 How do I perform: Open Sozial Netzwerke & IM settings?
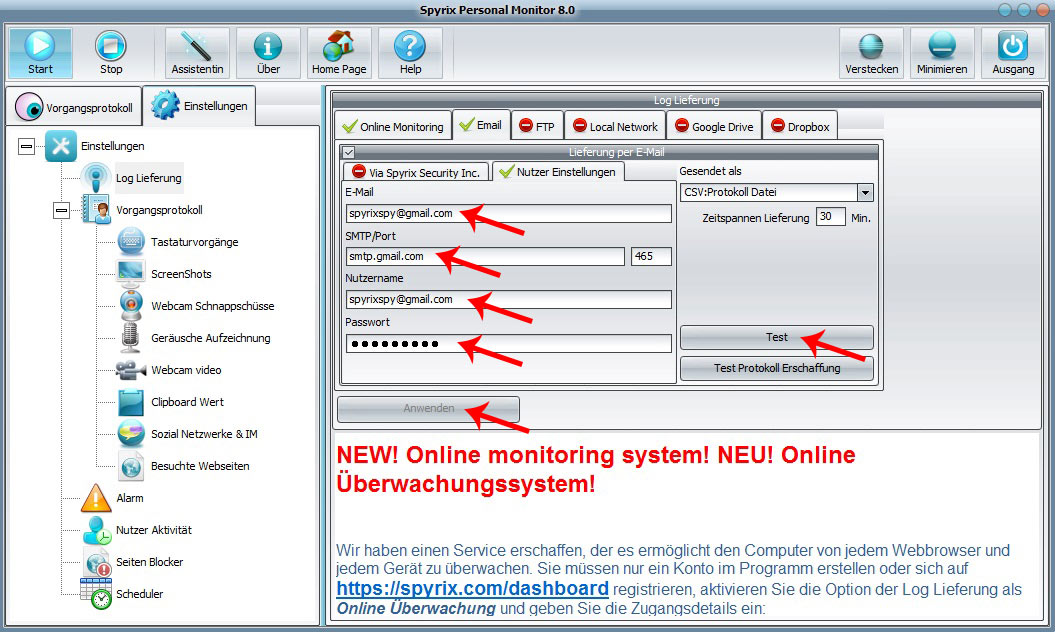click(x=205, y=434)
